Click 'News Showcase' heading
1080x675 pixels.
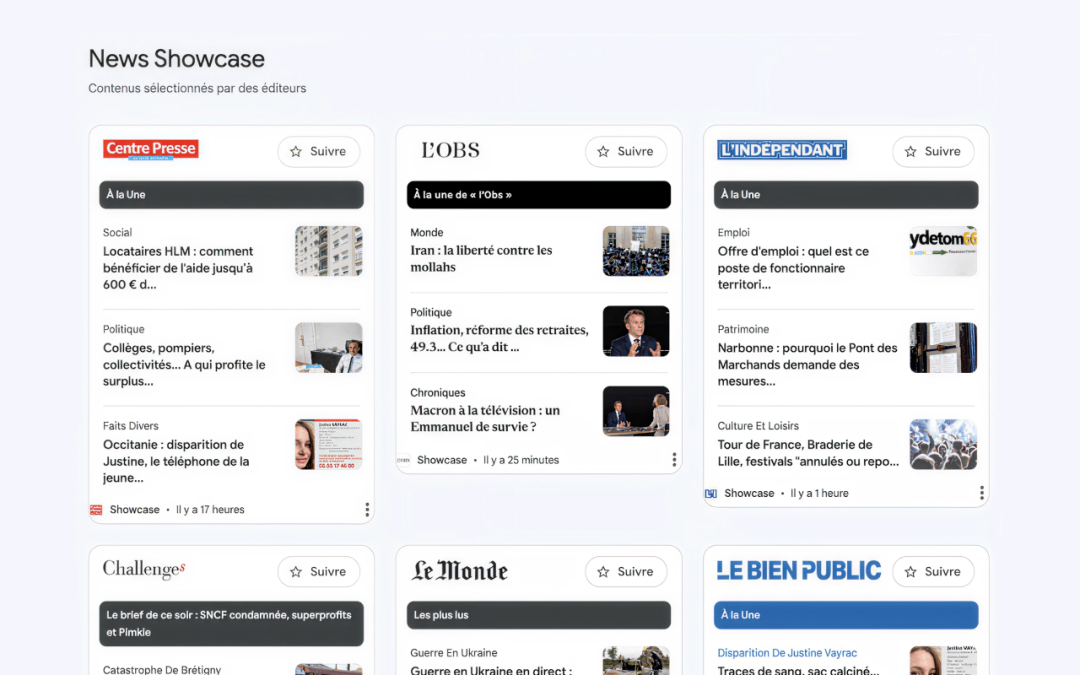[x=176, y=59]
